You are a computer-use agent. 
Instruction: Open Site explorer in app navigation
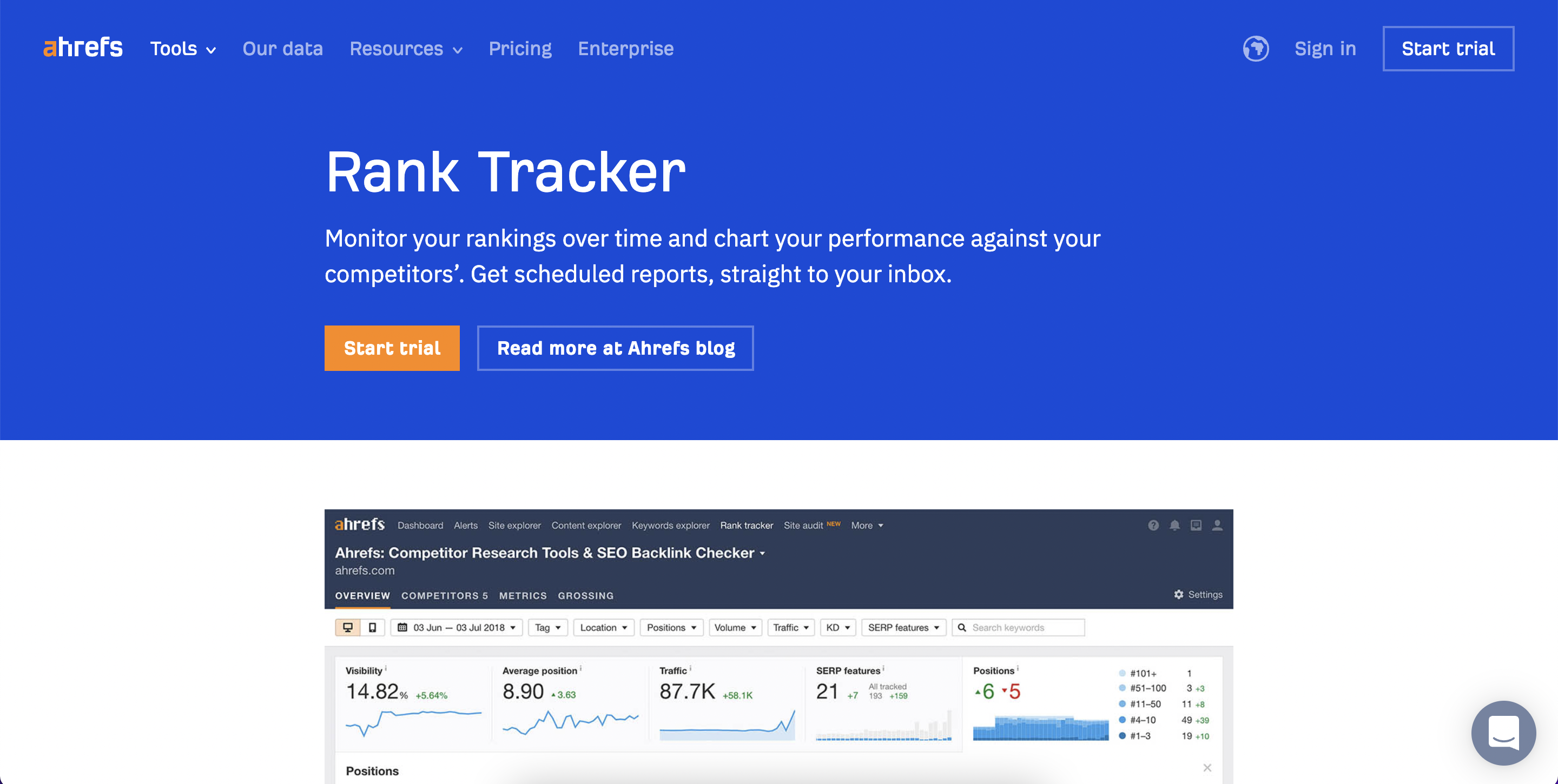tap(514, 526)
